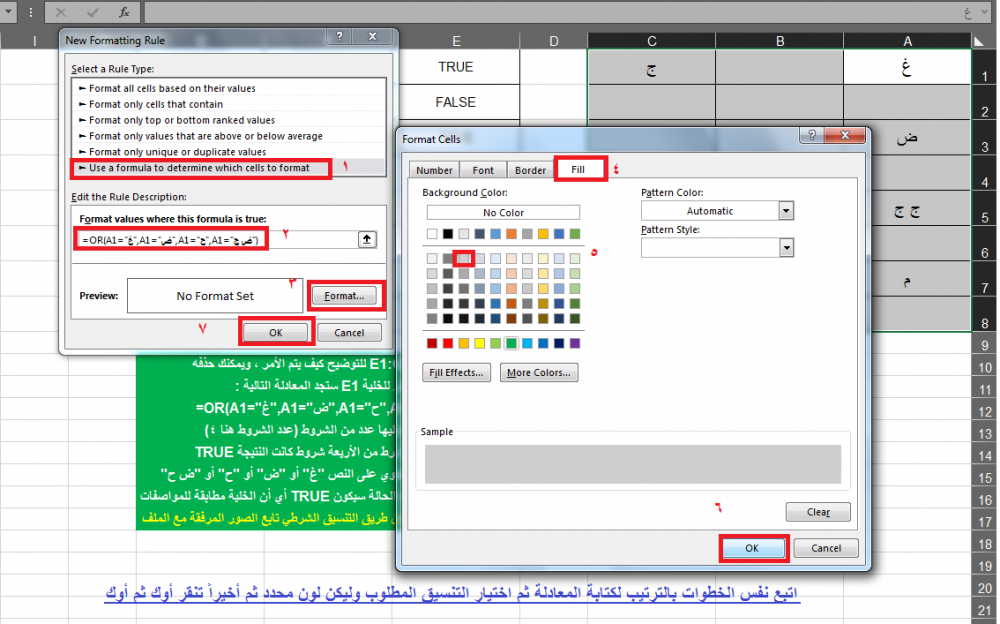Switch to the Number tab
The width and height of the screenshot is (1000, 624).
click(434, 170)
